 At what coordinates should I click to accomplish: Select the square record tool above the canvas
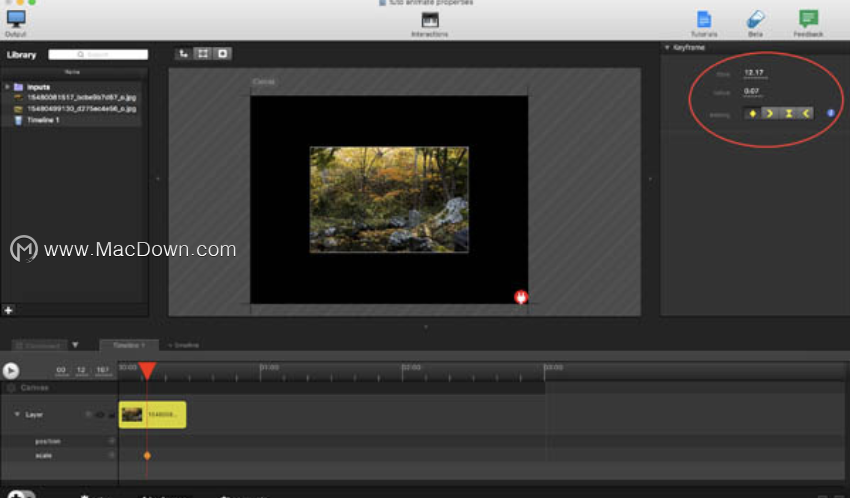(x=222, y=54)
